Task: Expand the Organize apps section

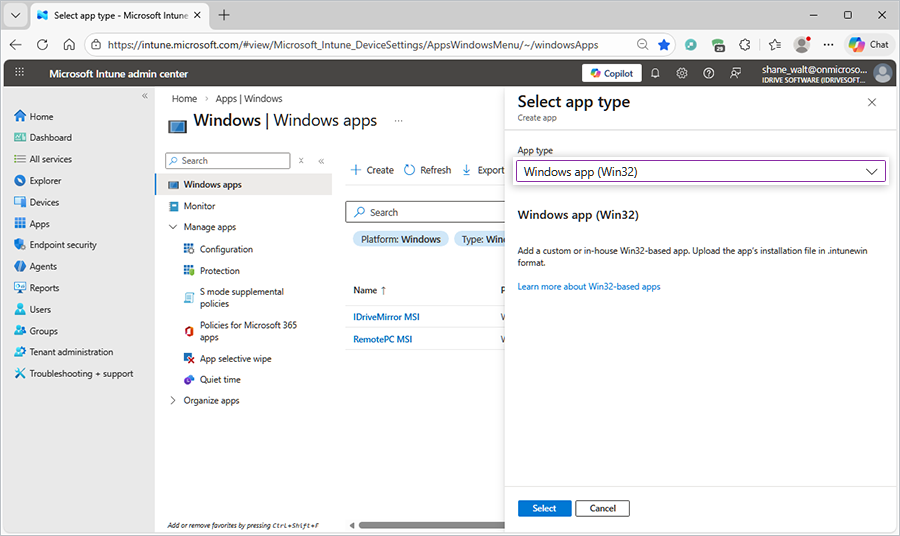Action: (x=172, y=401)
